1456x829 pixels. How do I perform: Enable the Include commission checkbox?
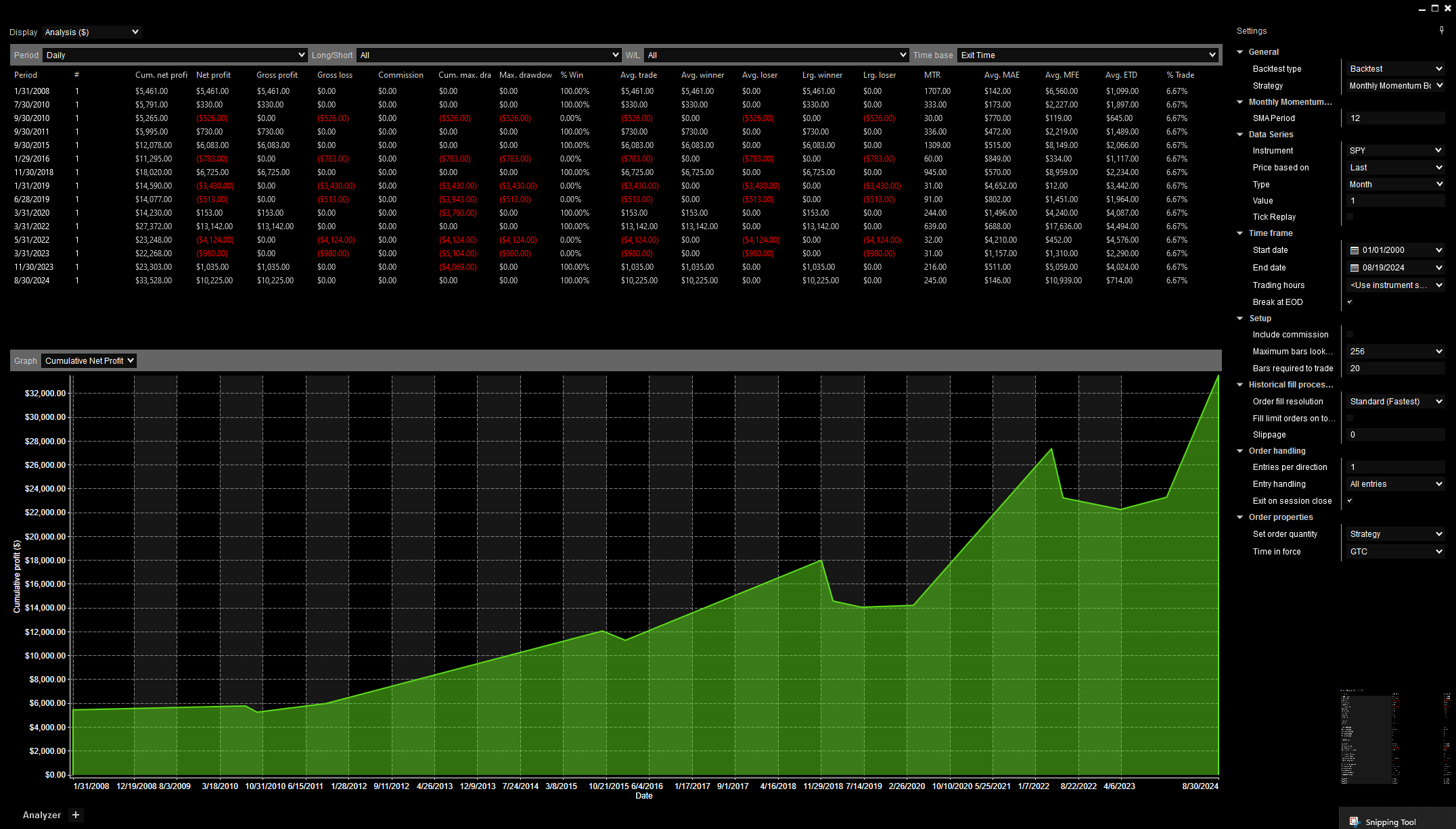click(1350, 334)
